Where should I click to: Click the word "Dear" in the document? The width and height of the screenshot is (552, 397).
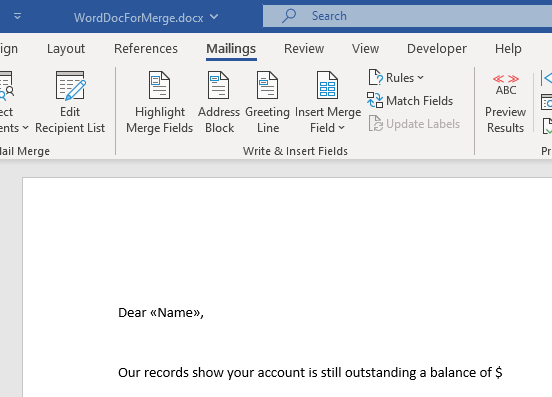tap(132, 313)
